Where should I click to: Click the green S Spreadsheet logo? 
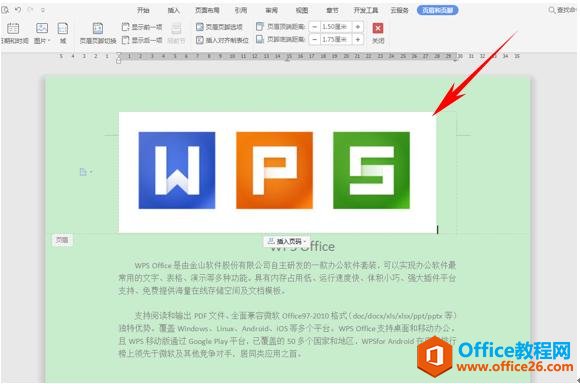371,170
